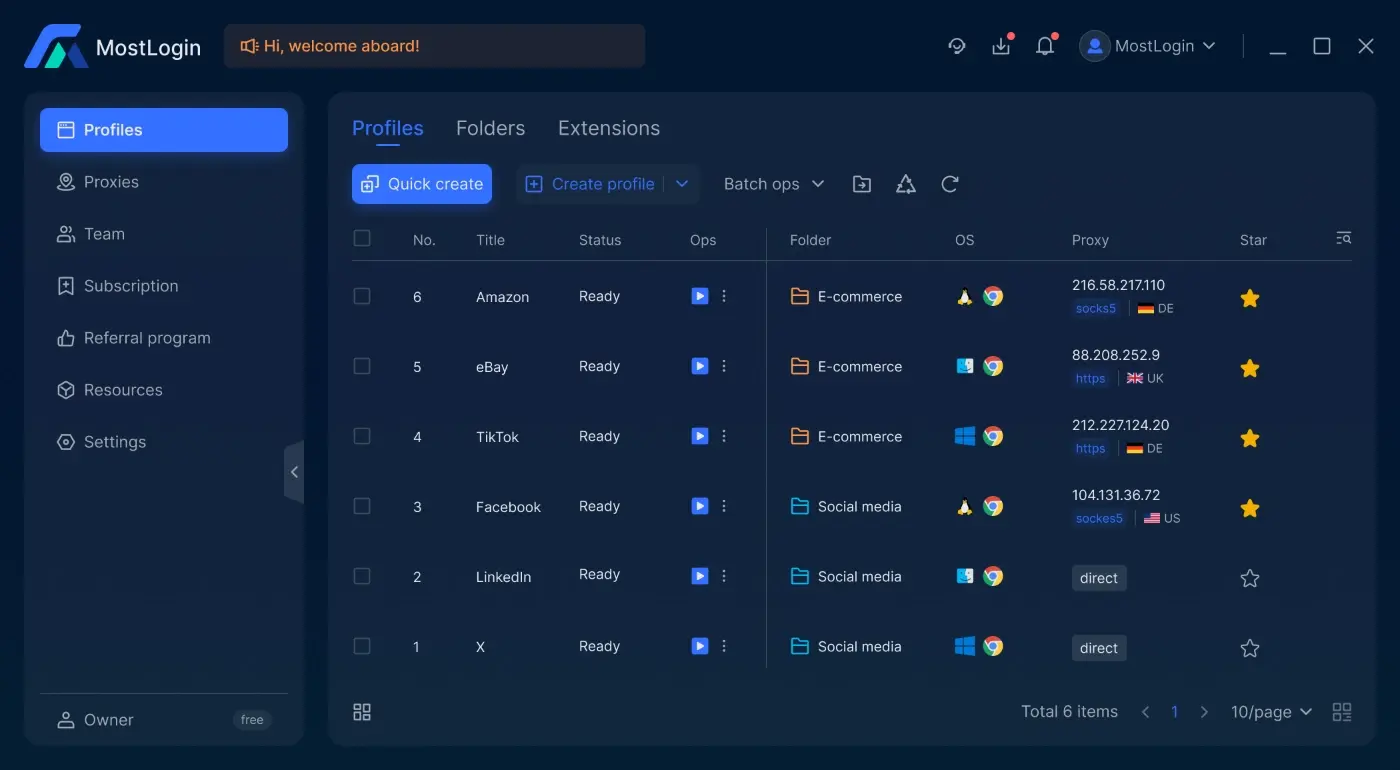Screen dimensions: 1400x770
Task: Refresh the profiles list
Action: coord(950,184)
